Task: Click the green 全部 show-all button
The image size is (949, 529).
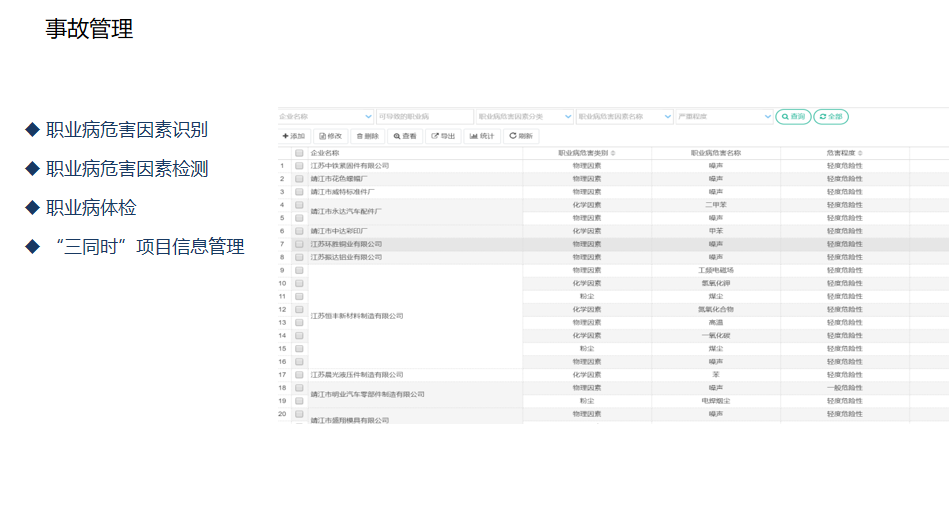Action: pos(831,117)
